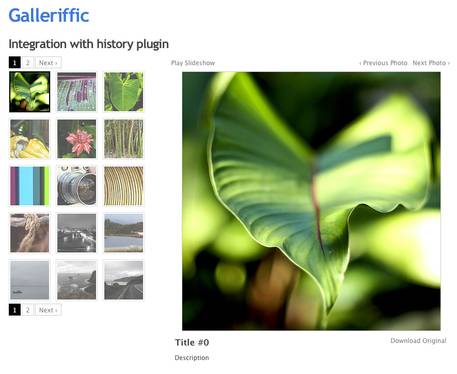The height and width of the screenshot is (374, 457).
Task: Open the purple striped leaf thumbnail
Action: coord(77,92)
